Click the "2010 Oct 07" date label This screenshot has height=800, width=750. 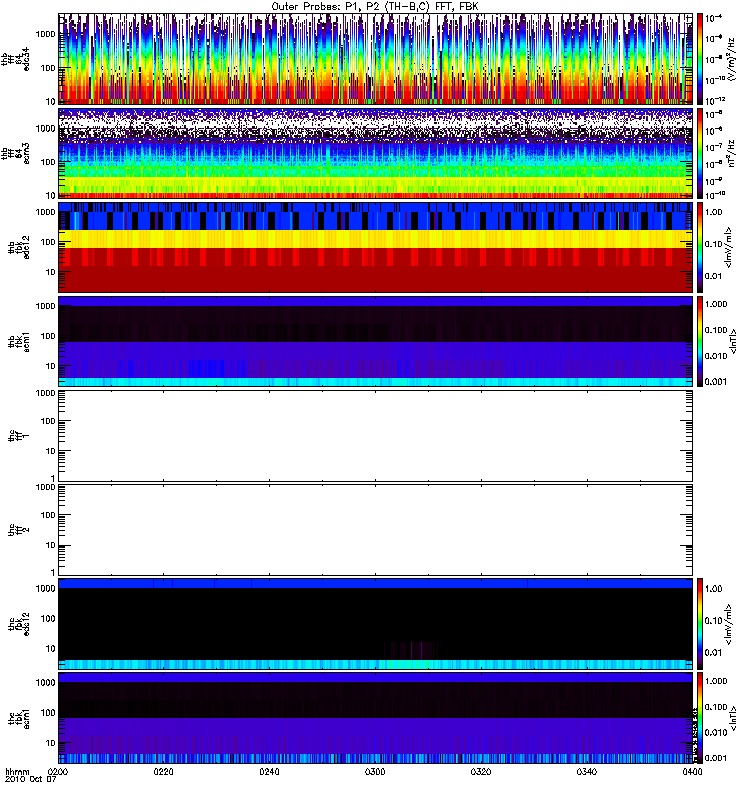point(31,780)
